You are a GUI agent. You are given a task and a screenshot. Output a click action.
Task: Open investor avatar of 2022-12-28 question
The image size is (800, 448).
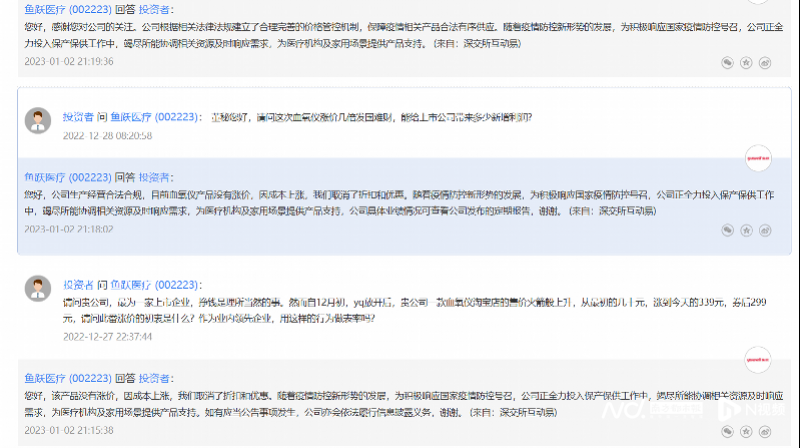[38, 120]
